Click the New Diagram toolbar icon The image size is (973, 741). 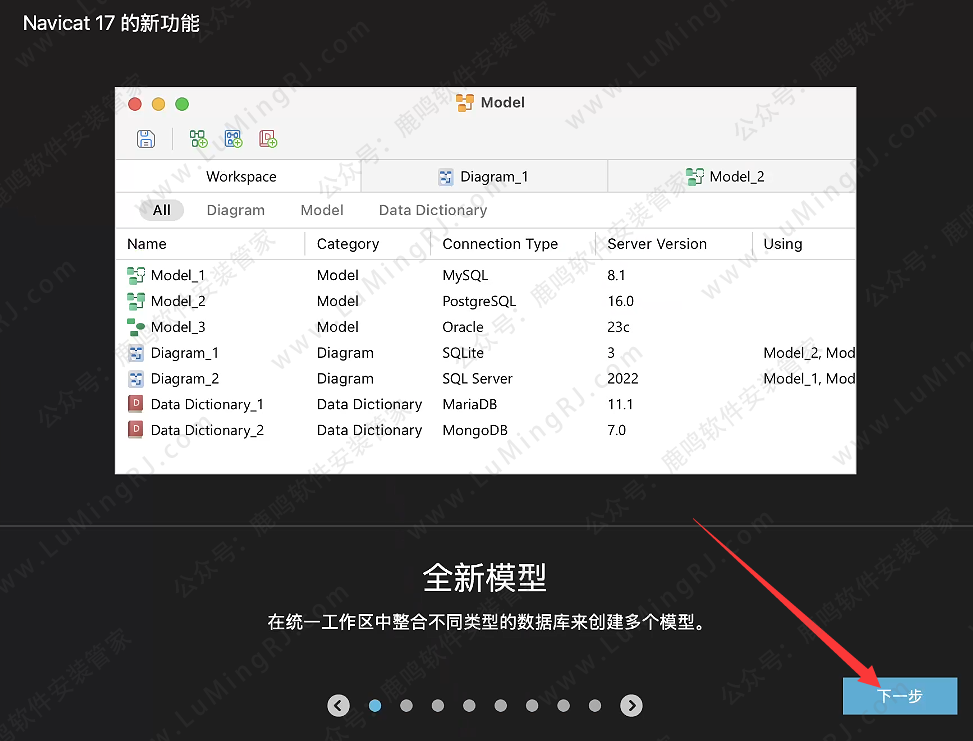(232, 138)
